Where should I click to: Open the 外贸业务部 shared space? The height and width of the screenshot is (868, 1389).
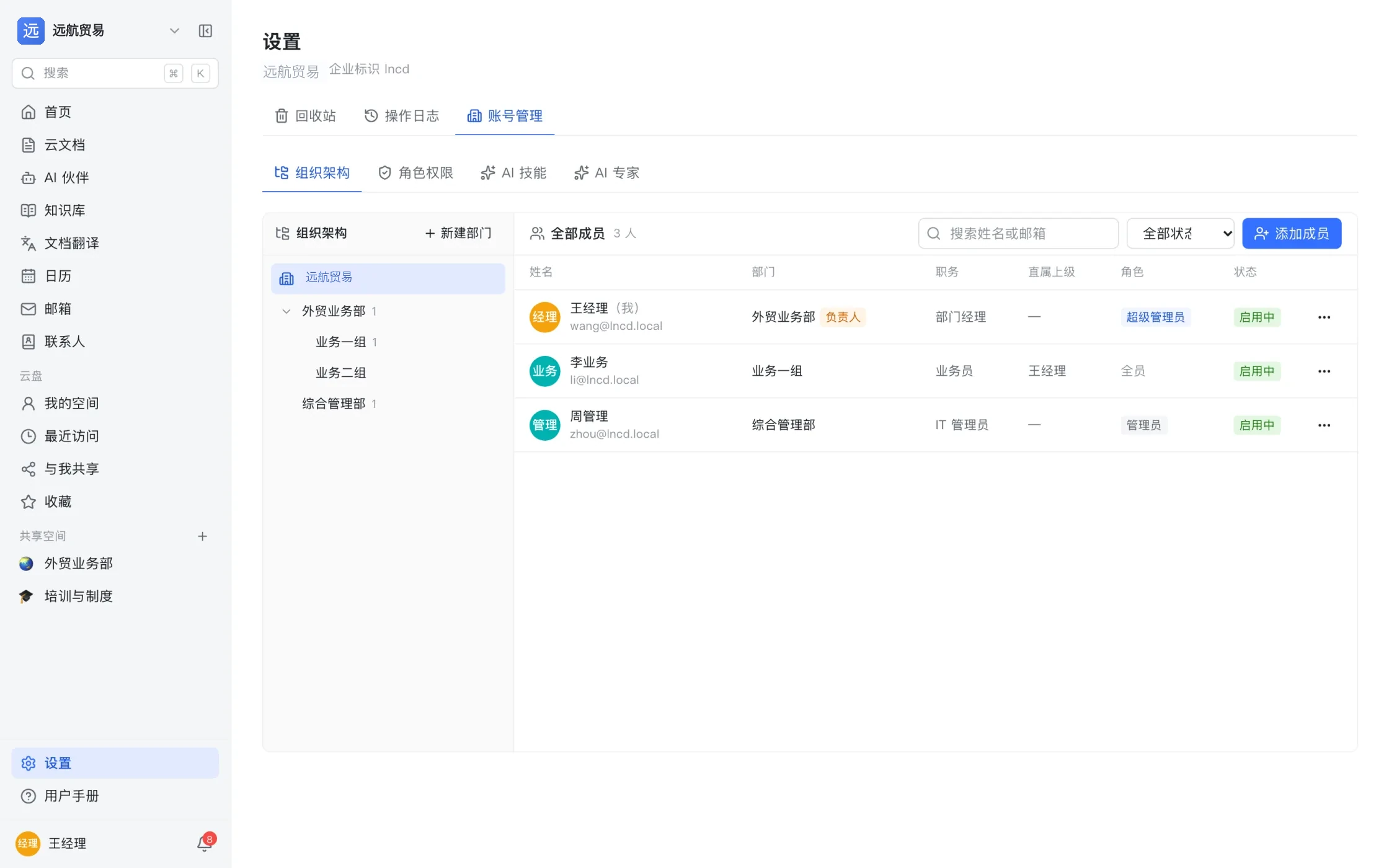115,564
